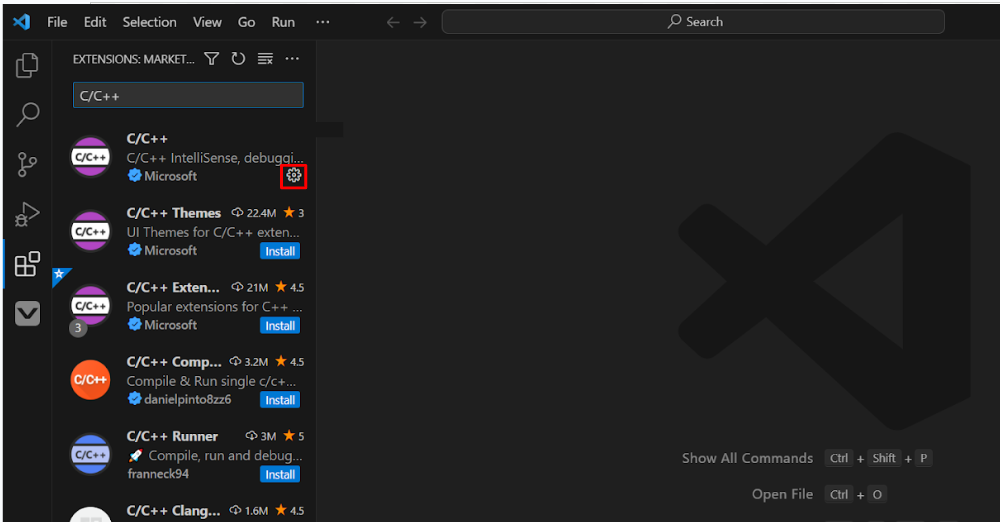The width and height of the screenshot is (1000, 522).
Task: Open the Search view in activity bar
Action: [x=27, y=115]
